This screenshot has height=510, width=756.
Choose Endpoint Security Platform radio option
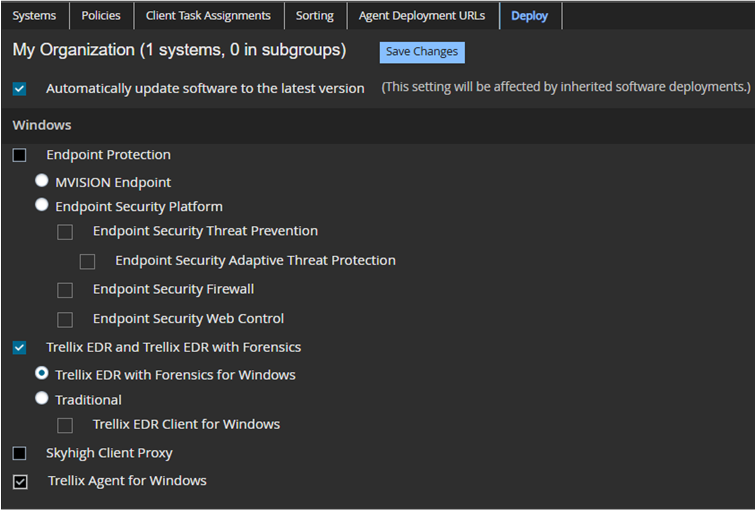[41, 205]
